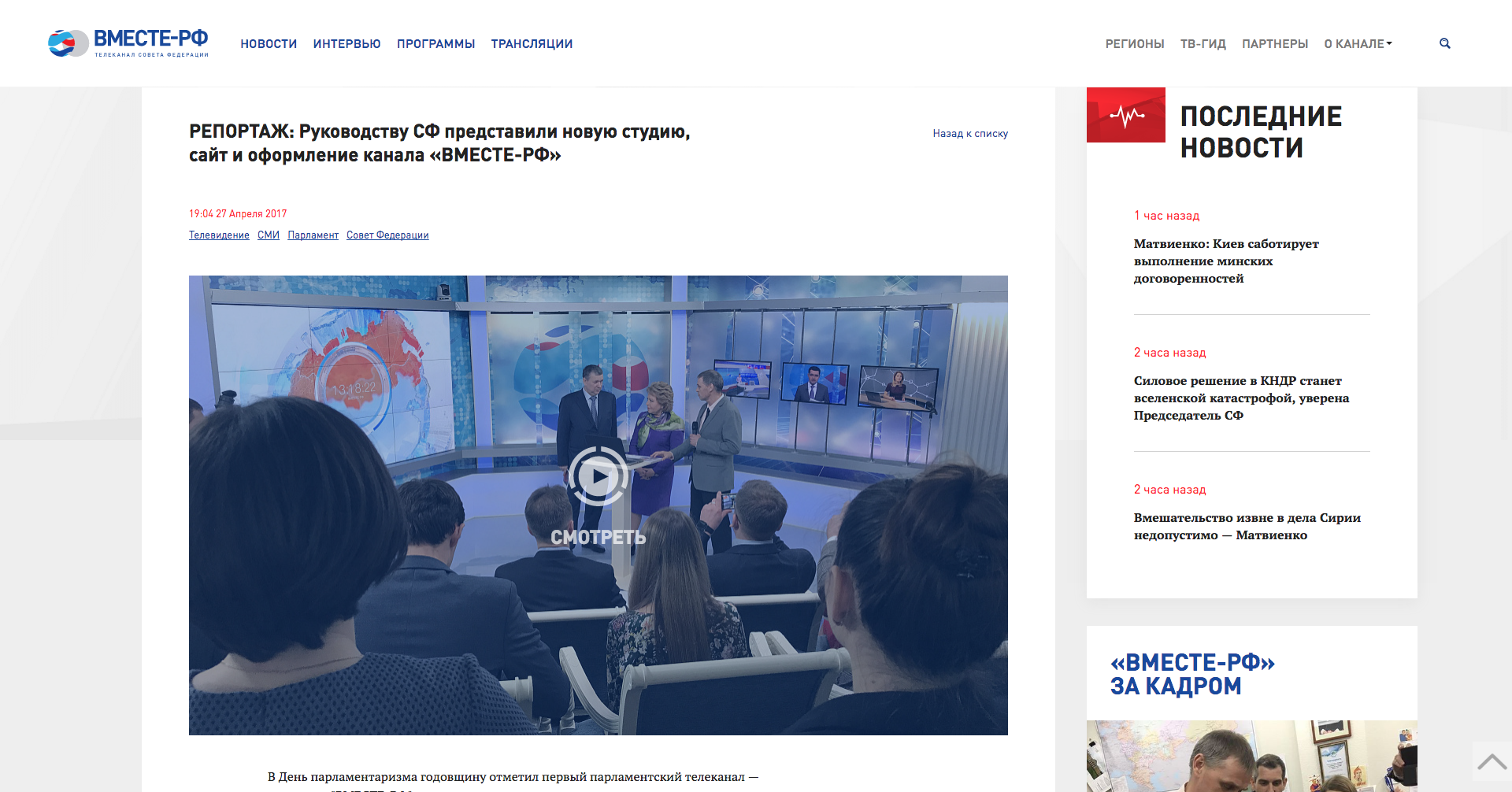The height and width of the screenshot is (792, 1512).
Task: Open the ИНТЕРВЬЮ menu item
Action: (x=346, y=44)
